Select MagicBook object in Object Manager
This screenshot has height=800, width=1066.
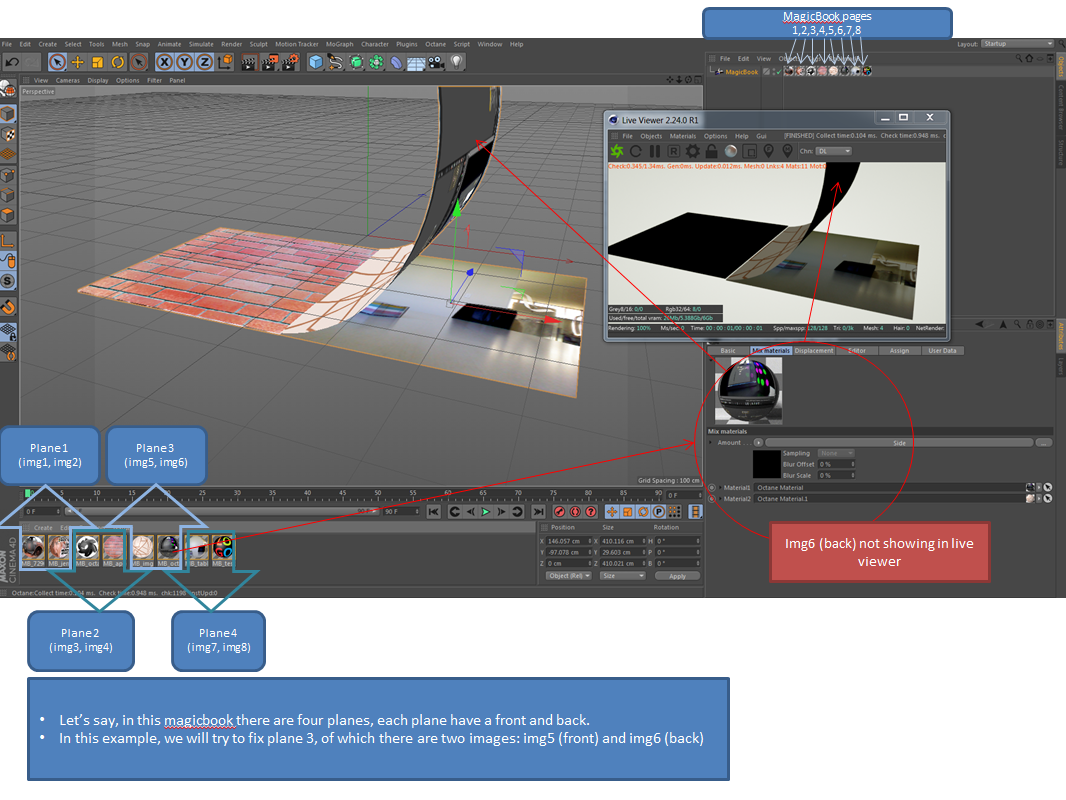(741, 71)
